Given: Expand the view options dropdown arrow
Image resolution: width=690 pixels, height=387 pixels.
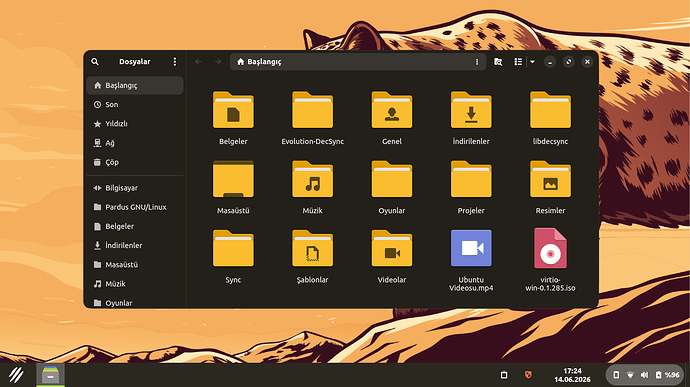Looking at the screenshot, I should [x=532, y=62].
